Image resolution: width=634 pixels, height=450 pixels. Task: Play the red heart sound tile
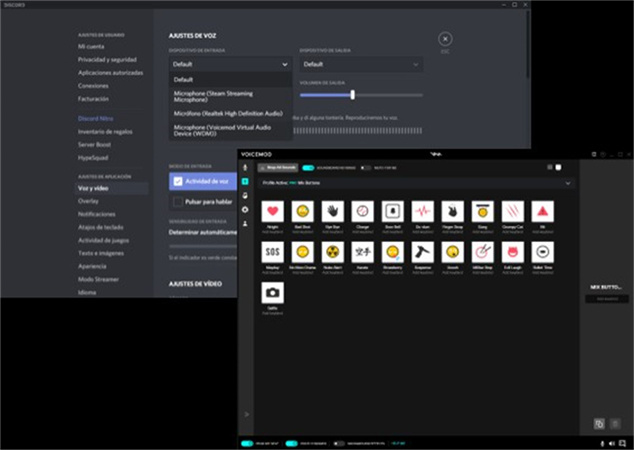click(273, 211)
